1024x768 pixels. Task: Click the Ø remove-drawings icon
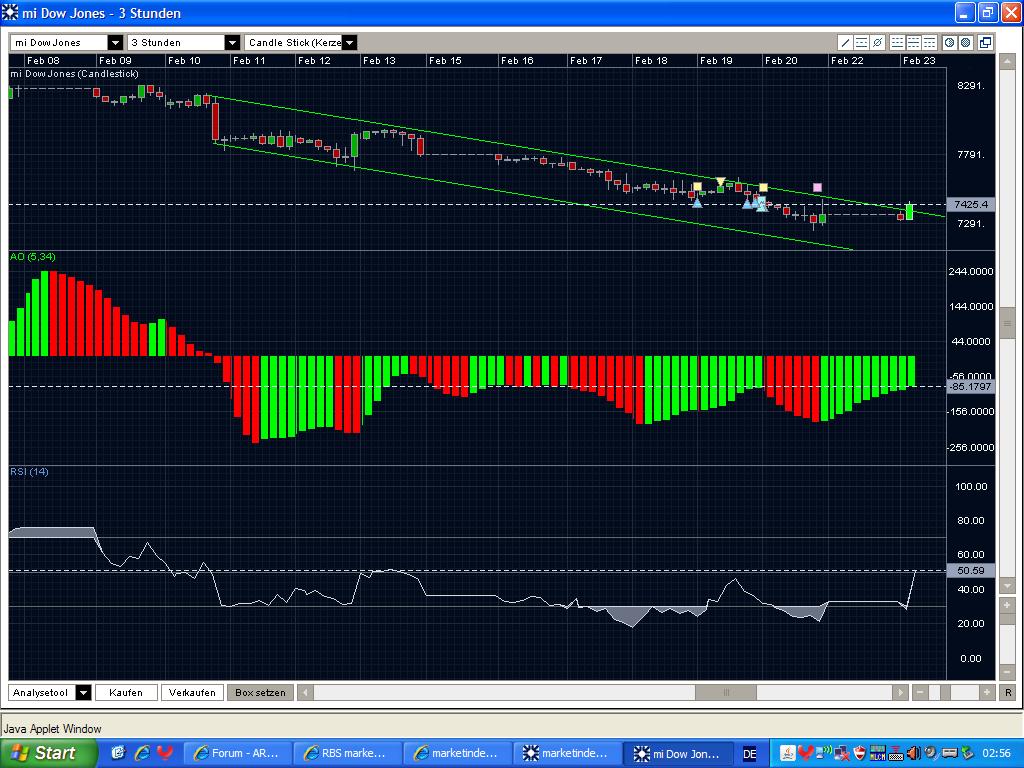coord(877,43)
